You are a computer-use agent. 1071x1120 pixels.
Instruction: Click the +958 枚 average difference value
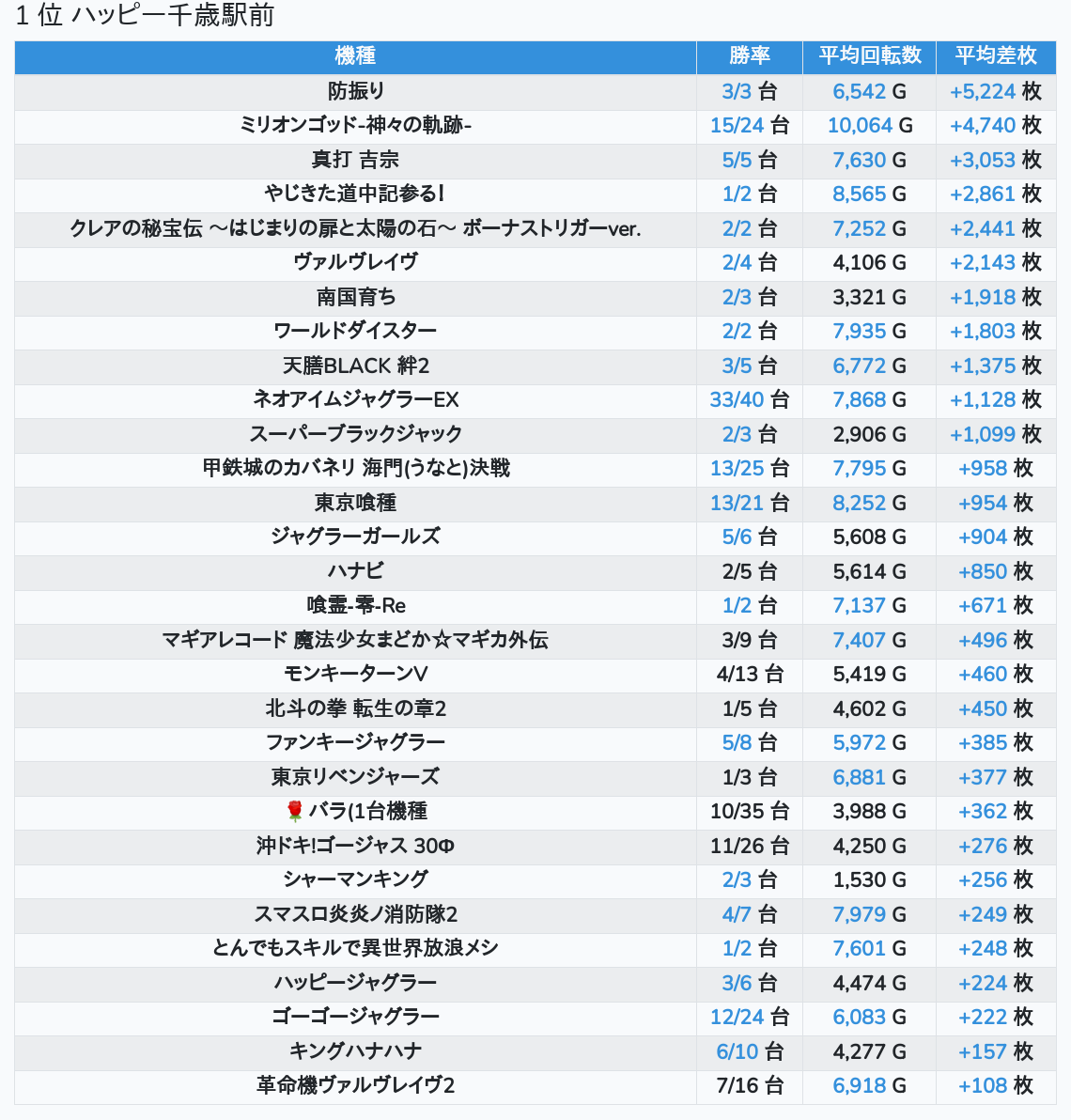(996, 468)
